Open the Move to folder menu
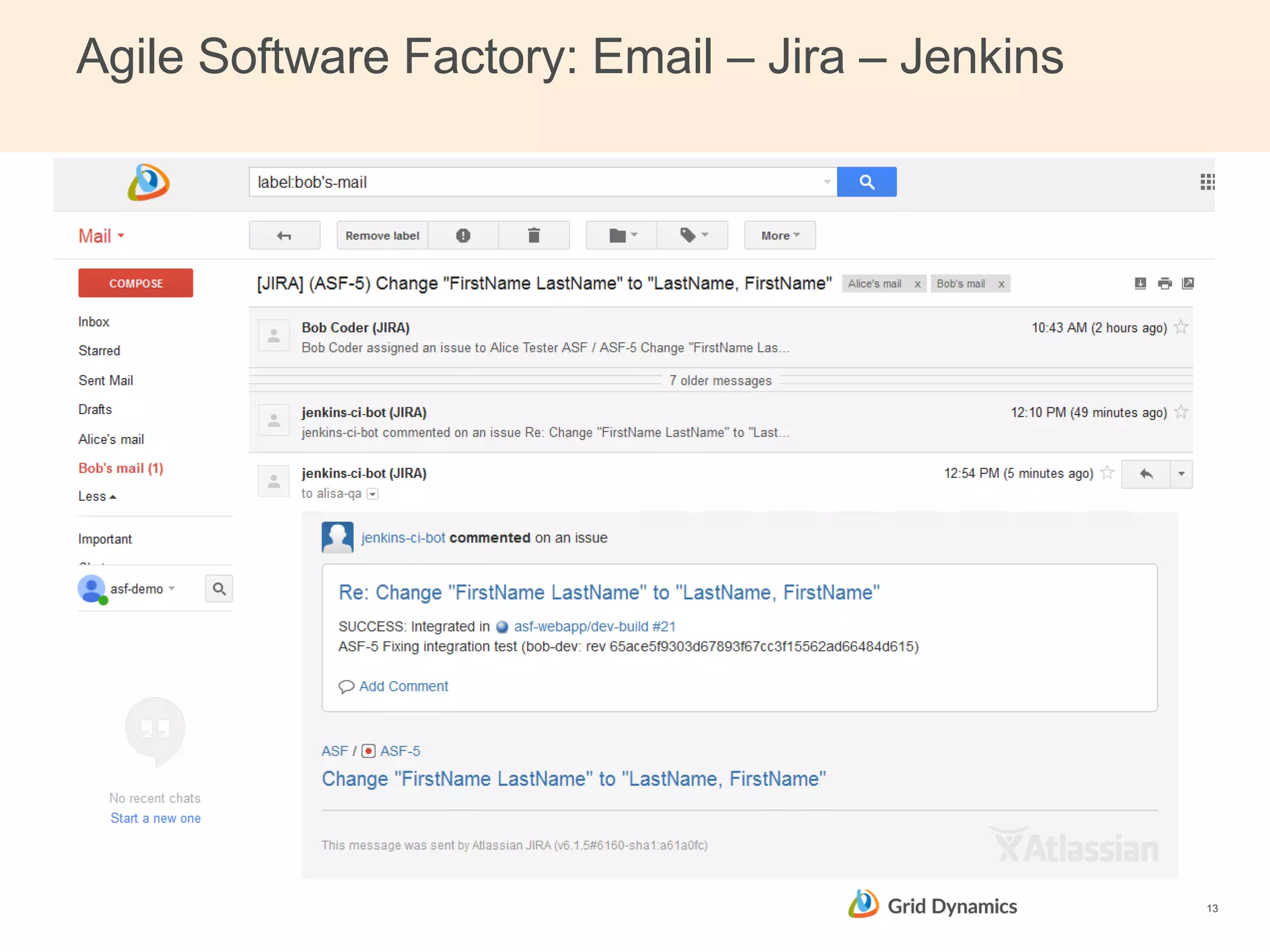 click(622, 236)
